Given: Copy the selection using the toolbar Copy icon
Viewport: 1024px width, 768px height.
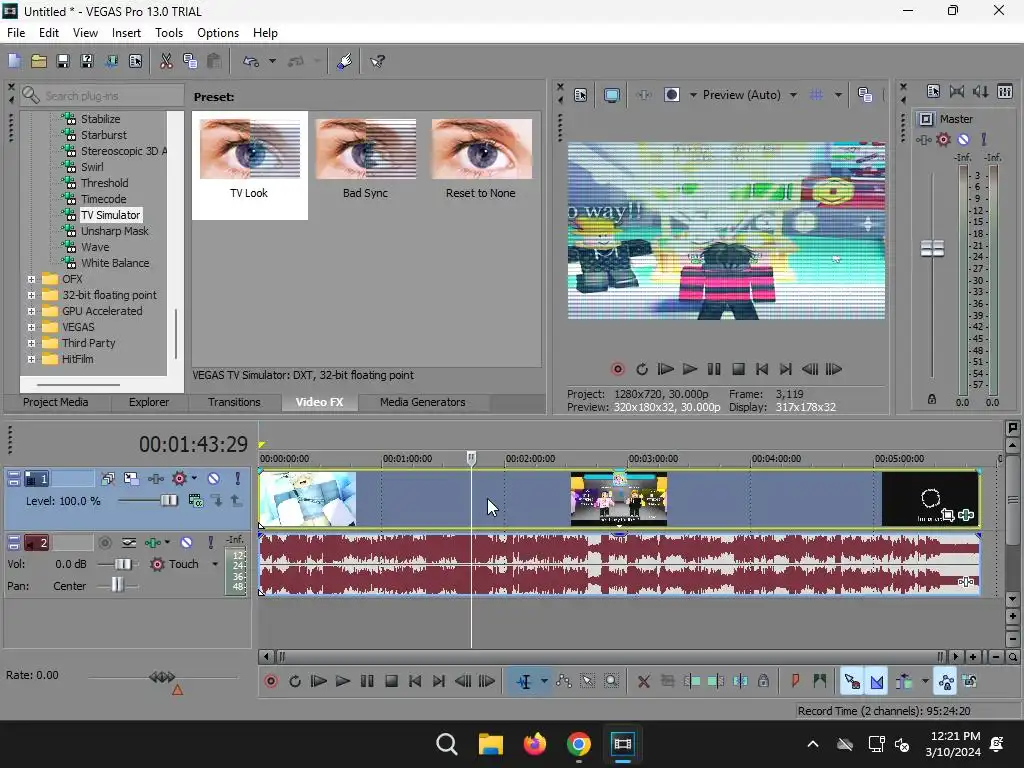Looking at the screenshot, I should (190, 61).
